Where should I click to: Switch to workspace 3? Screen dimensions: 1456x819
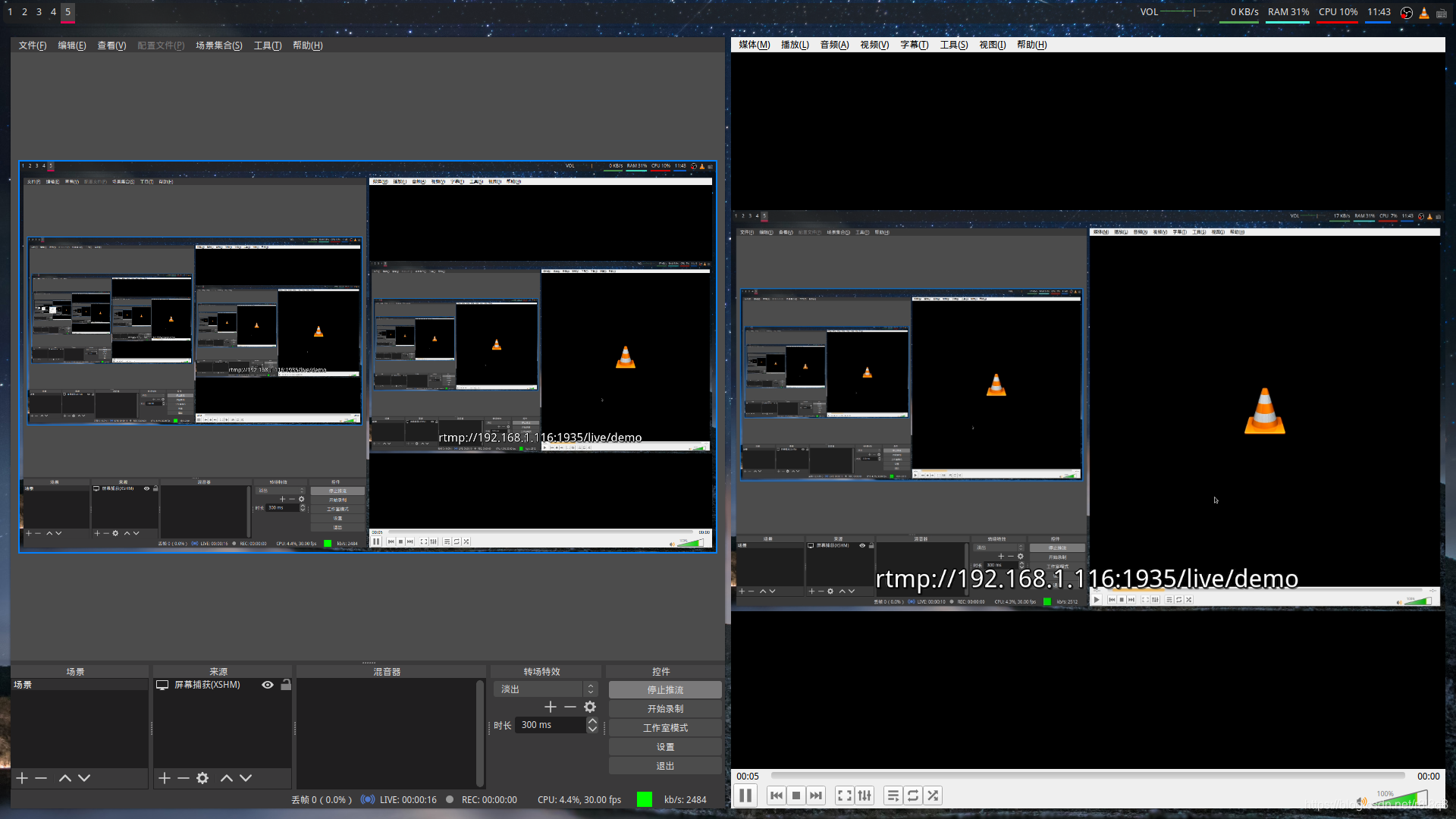click(39, 12)
